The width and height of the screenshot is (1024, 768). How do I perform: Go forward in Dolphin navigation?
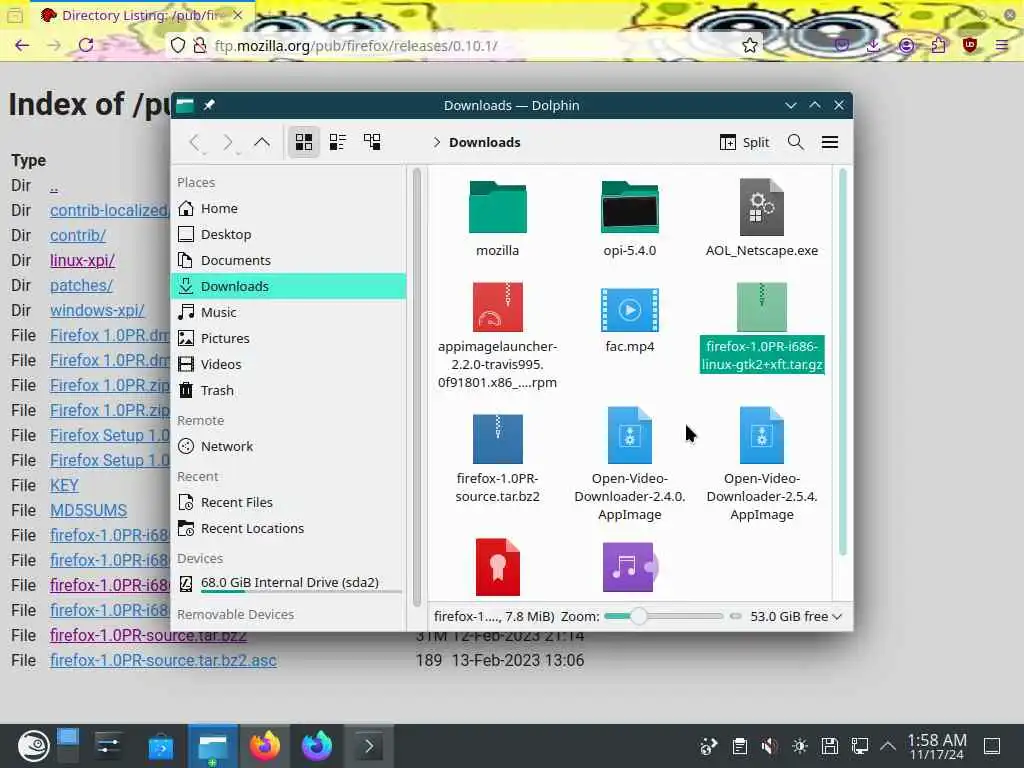point(228,142)
